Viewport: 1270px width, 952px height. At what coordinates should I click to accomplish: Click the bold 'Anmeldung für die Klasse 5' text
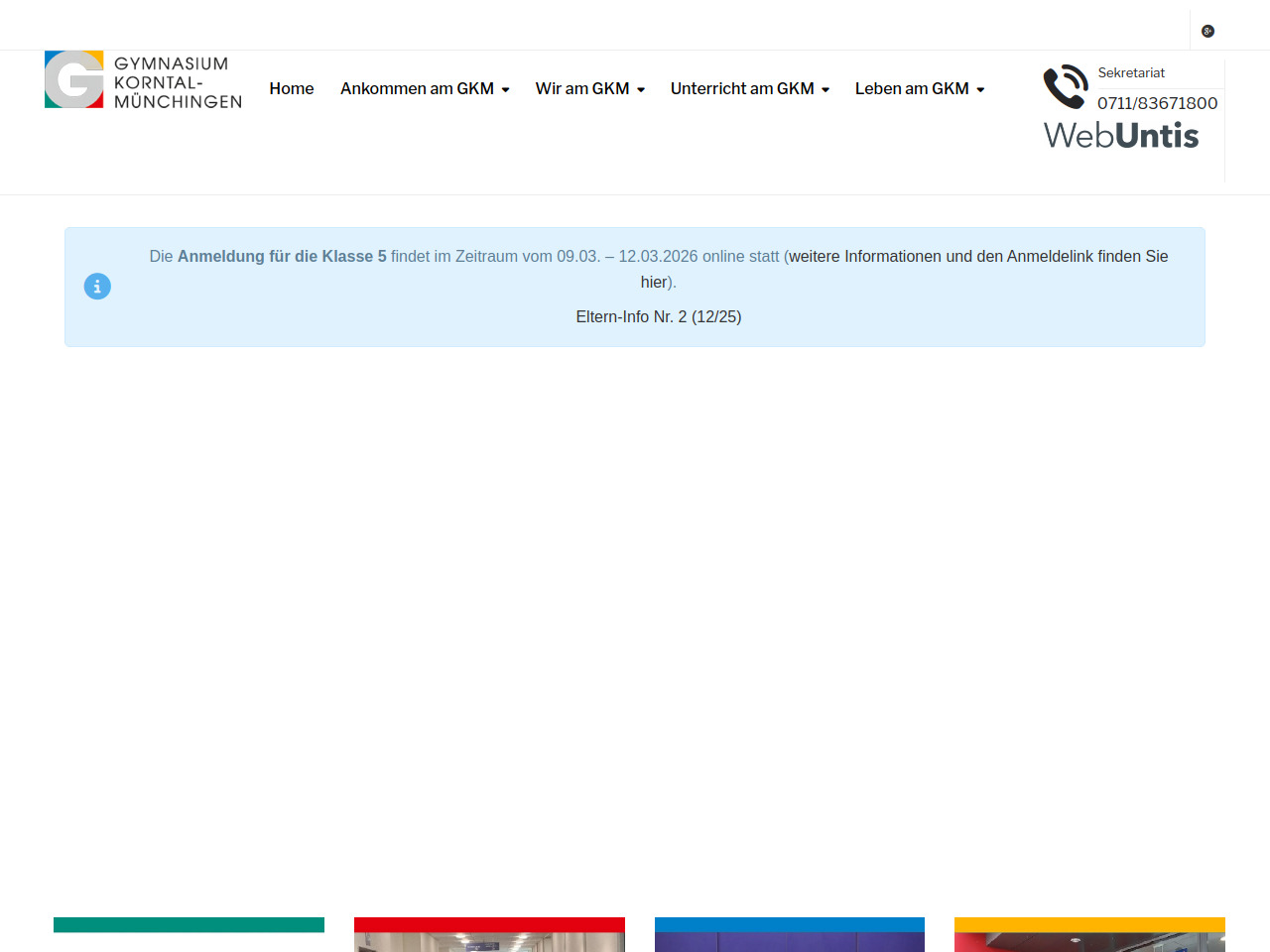click(x=282, y=257)
